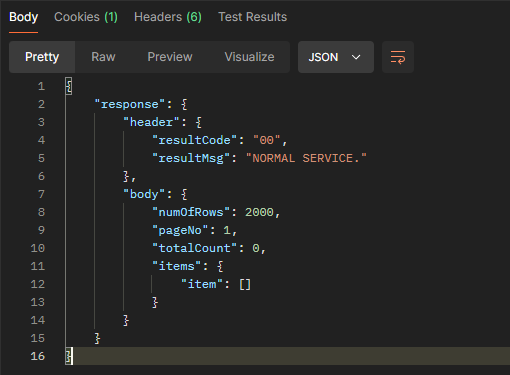510x375 pixels.
Task: Click the "resultCode" key
Action: tap(194, 140)
